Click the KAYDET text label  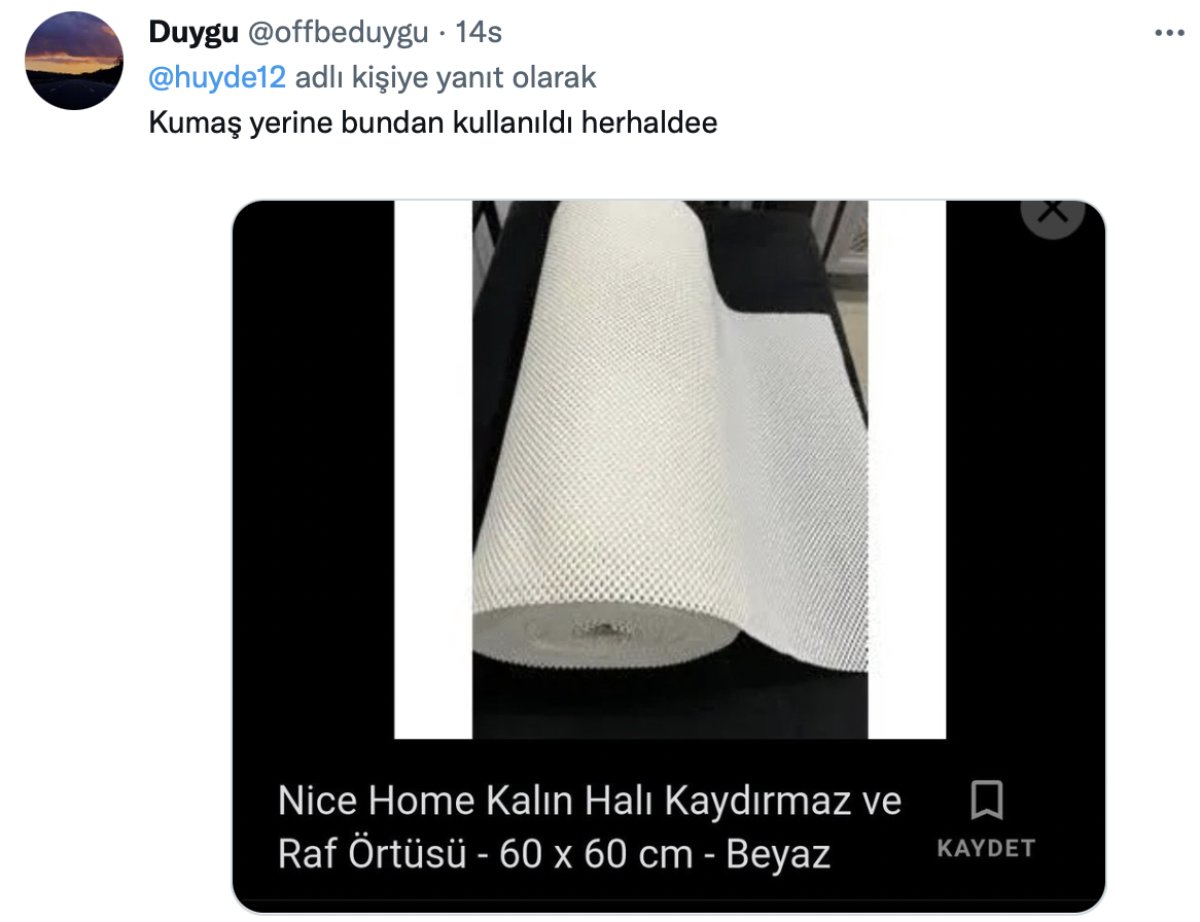(x=986, y=848)
